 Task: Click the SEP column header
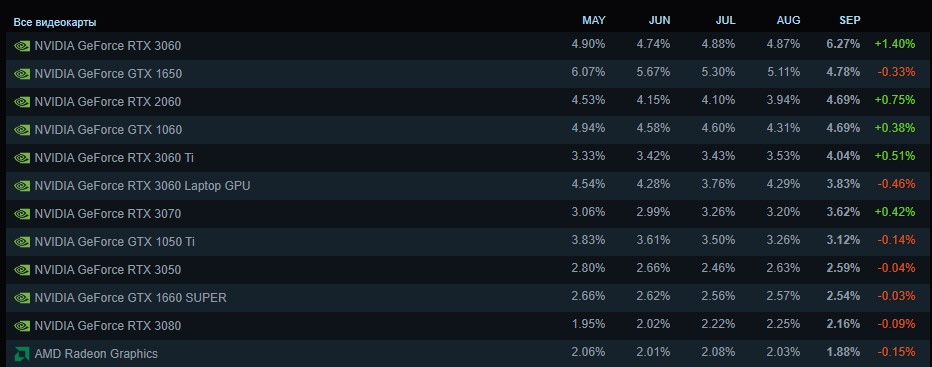coord(849,20)
